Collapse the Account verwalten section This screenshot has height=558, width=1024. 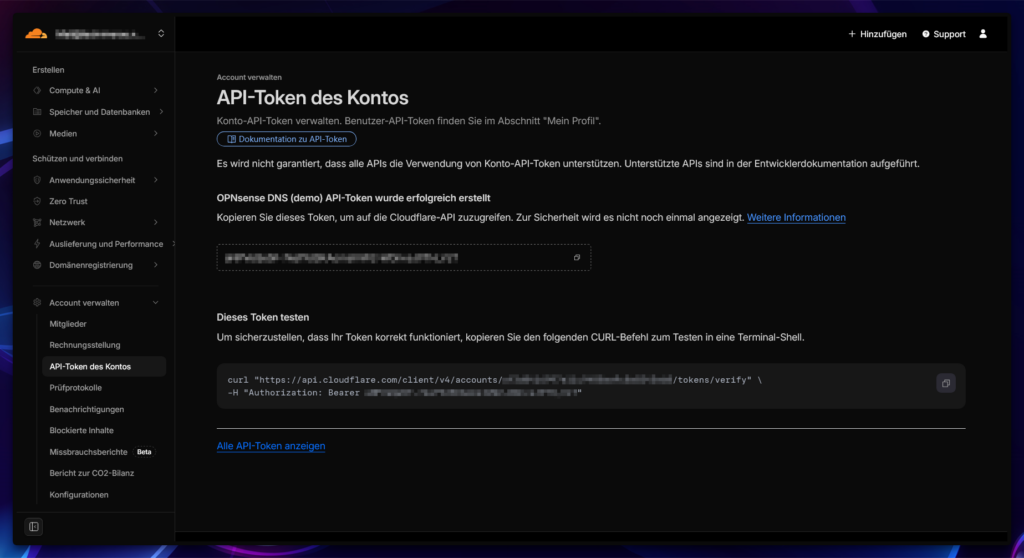tap(155, 303)
